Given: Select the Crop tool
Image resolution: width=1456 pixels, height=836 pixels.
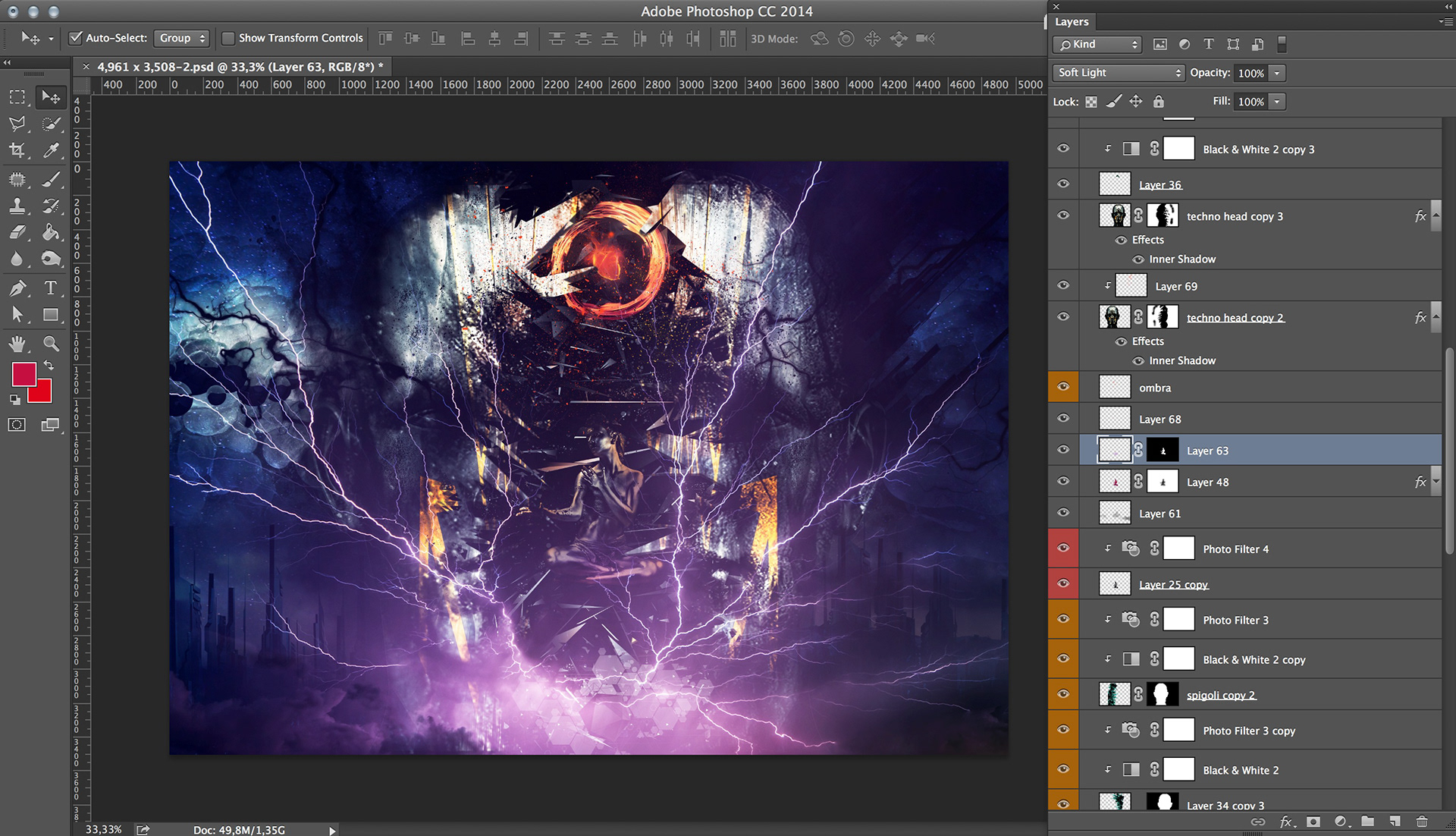Looking at the screenshot, I should click(x=17, y=150).
